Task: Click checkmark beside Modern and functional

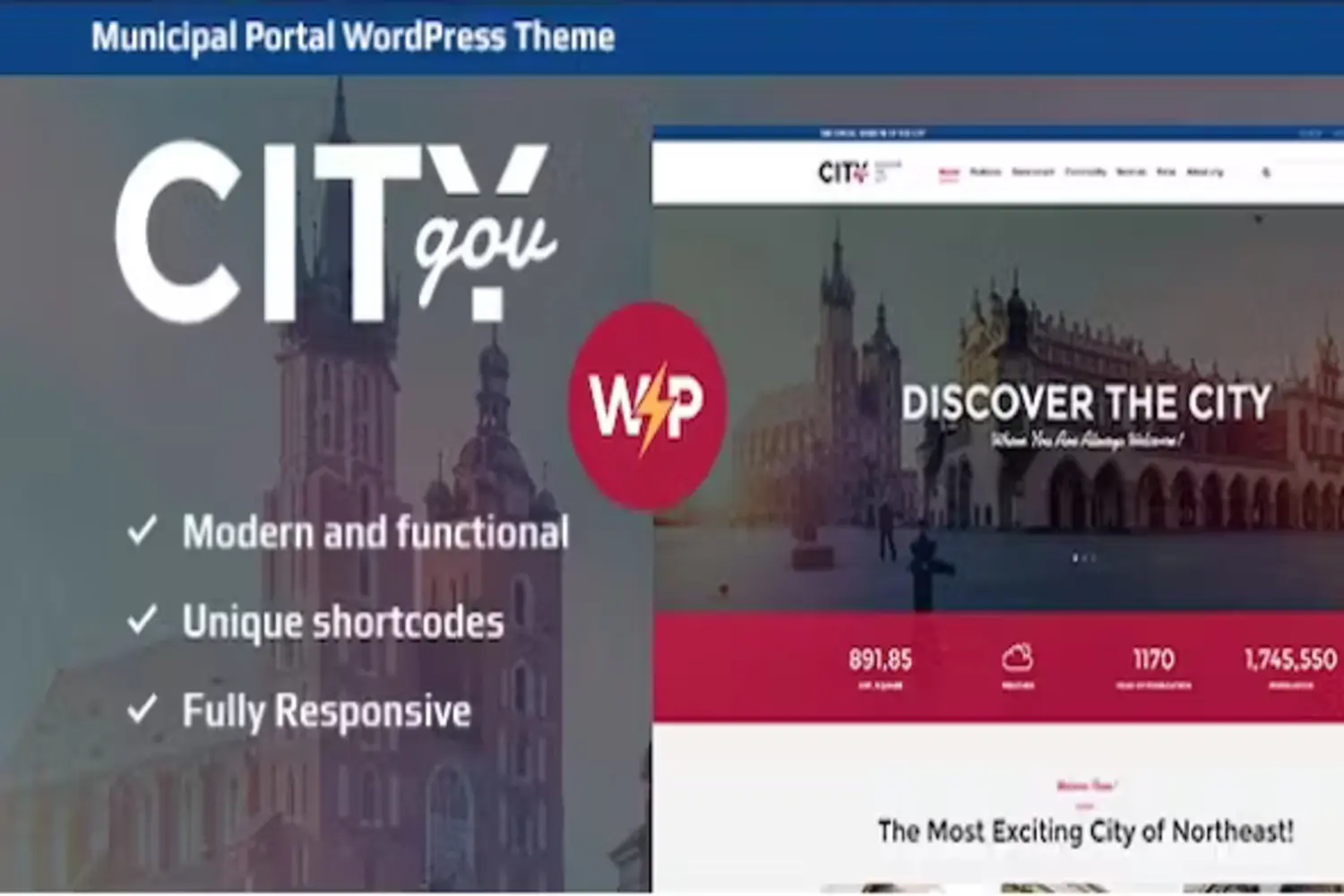Action: [142, 530]
